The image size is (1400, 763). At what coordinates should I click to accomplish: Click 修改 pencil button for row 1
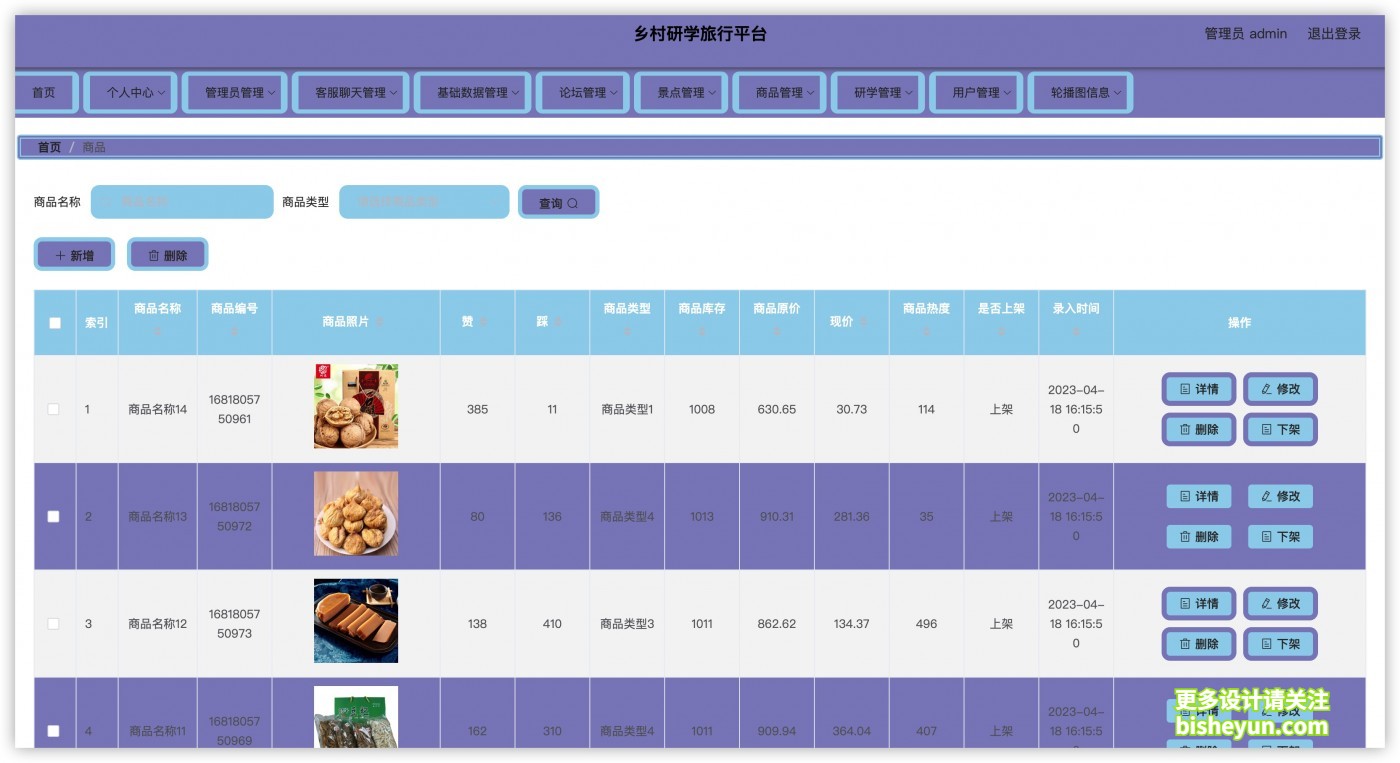(1279, 389)
